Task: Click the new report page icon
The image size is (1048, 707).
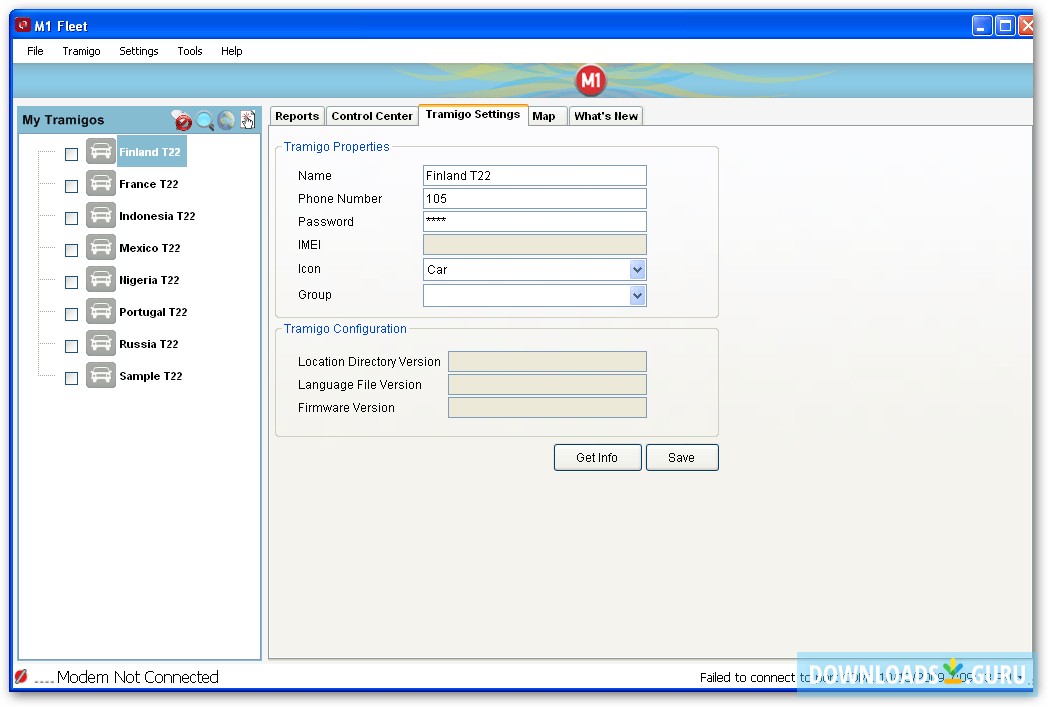Action: 247,120
